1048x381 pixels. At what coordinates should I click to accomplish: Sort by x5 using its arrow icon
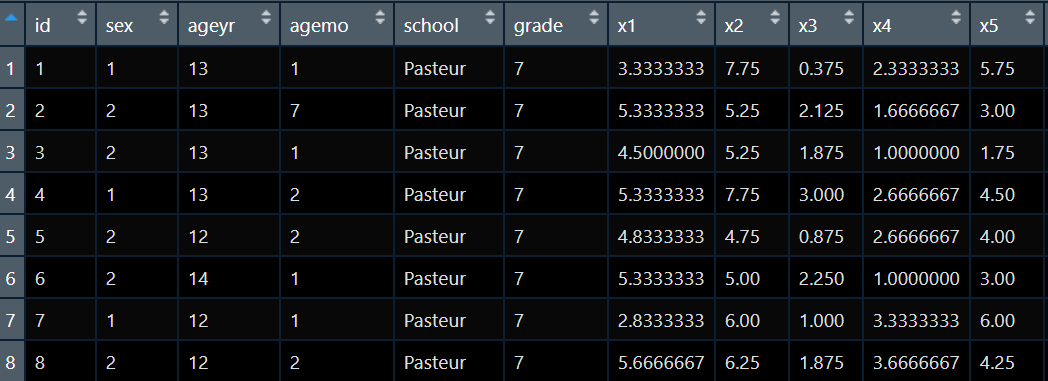[1031, 17]
